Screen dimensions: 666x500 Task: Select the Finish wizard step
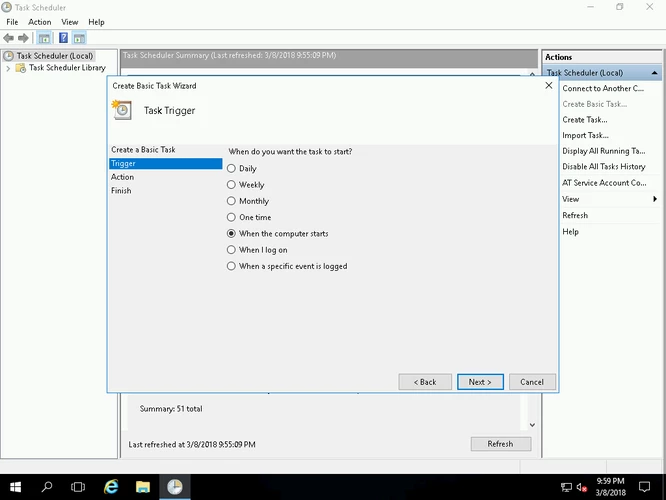point(121,191)
